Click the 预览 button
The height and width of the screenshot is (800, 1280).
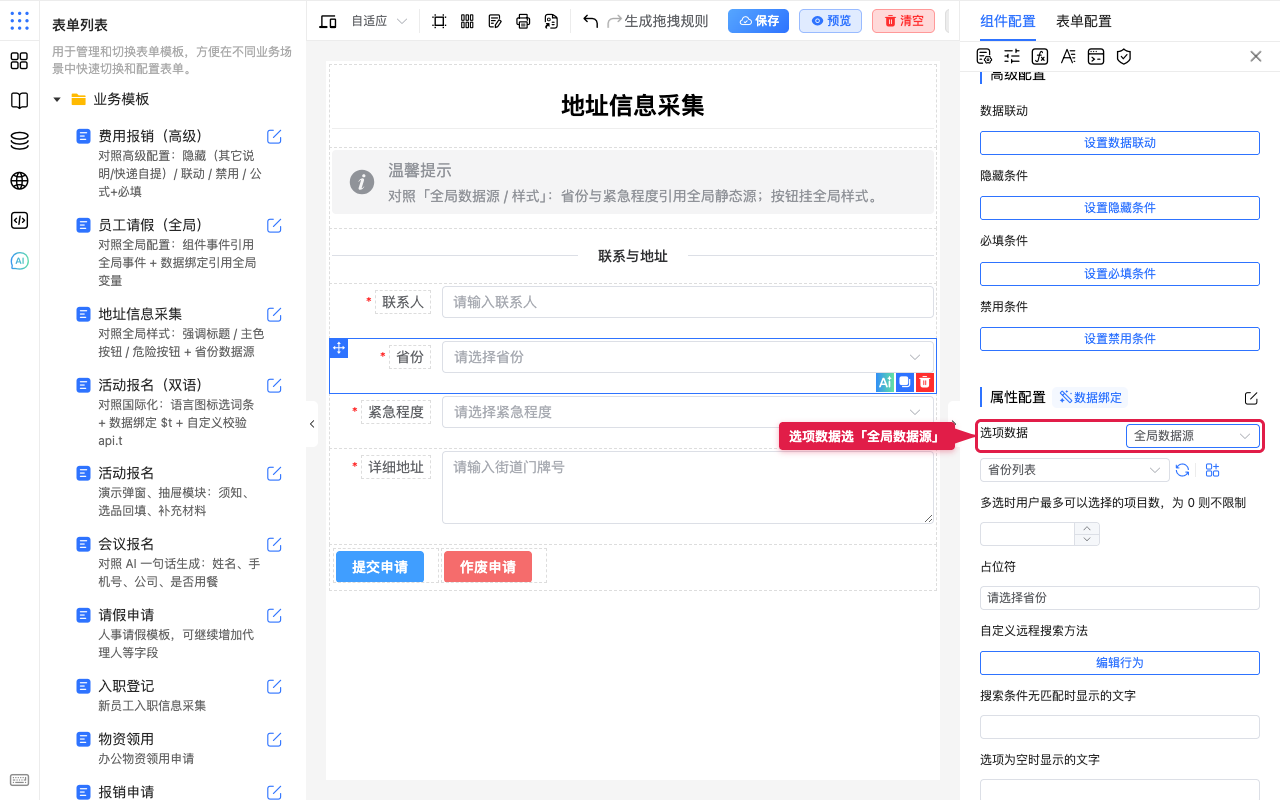(830, 21)
